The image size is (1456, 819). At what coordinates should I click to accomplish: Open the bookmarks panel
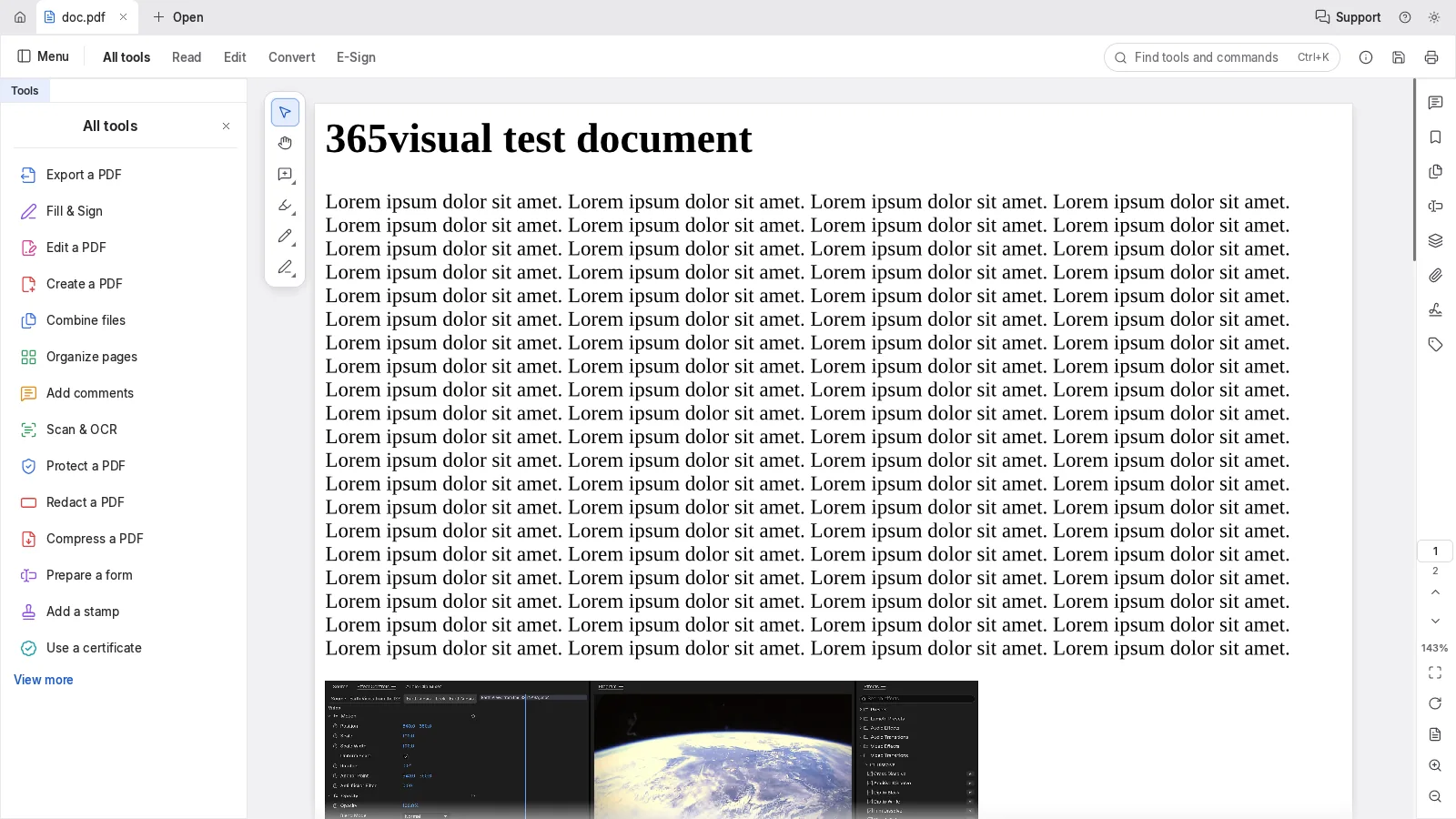pos(1435,137)
